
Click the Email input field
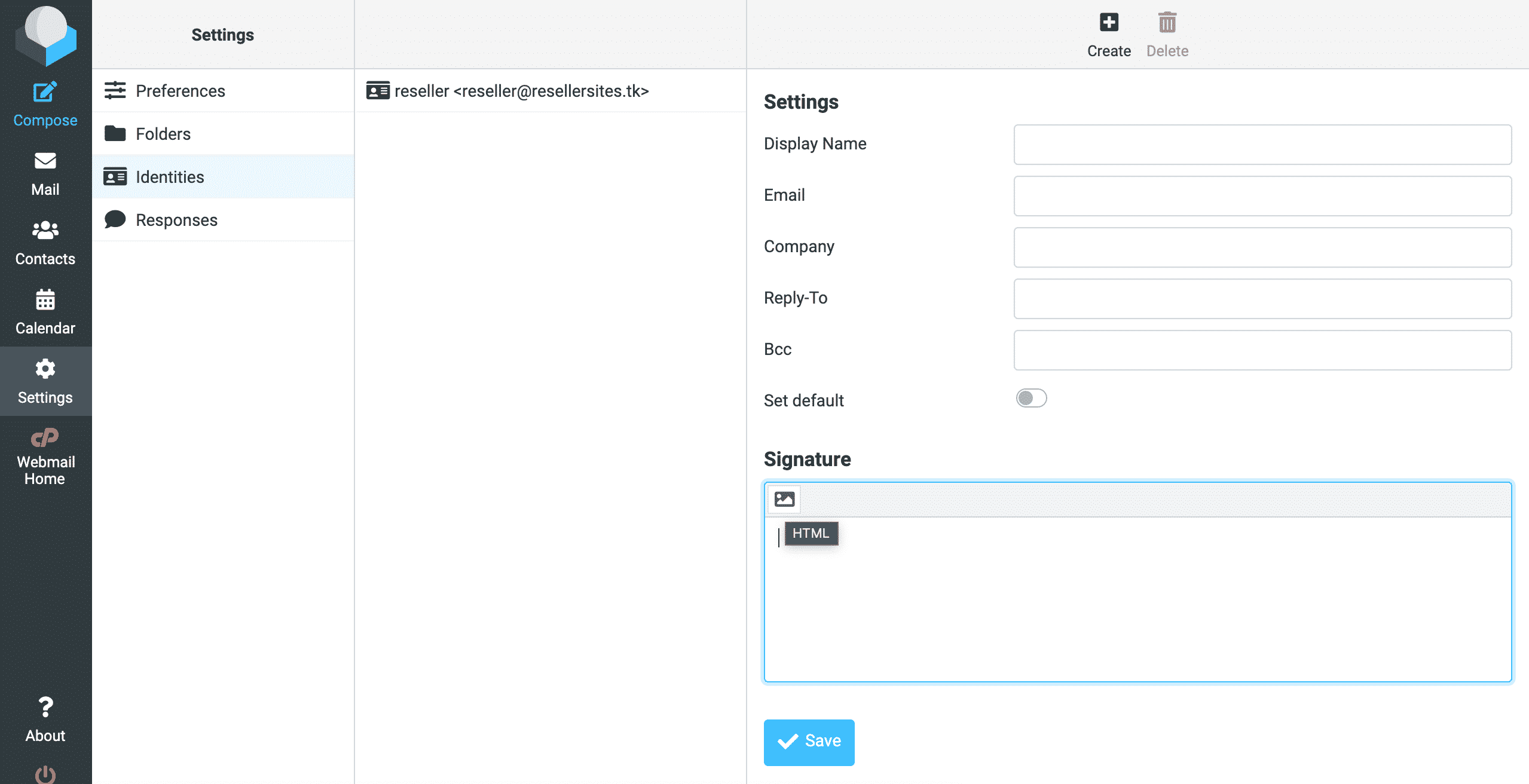click(x=1262, y=196)
